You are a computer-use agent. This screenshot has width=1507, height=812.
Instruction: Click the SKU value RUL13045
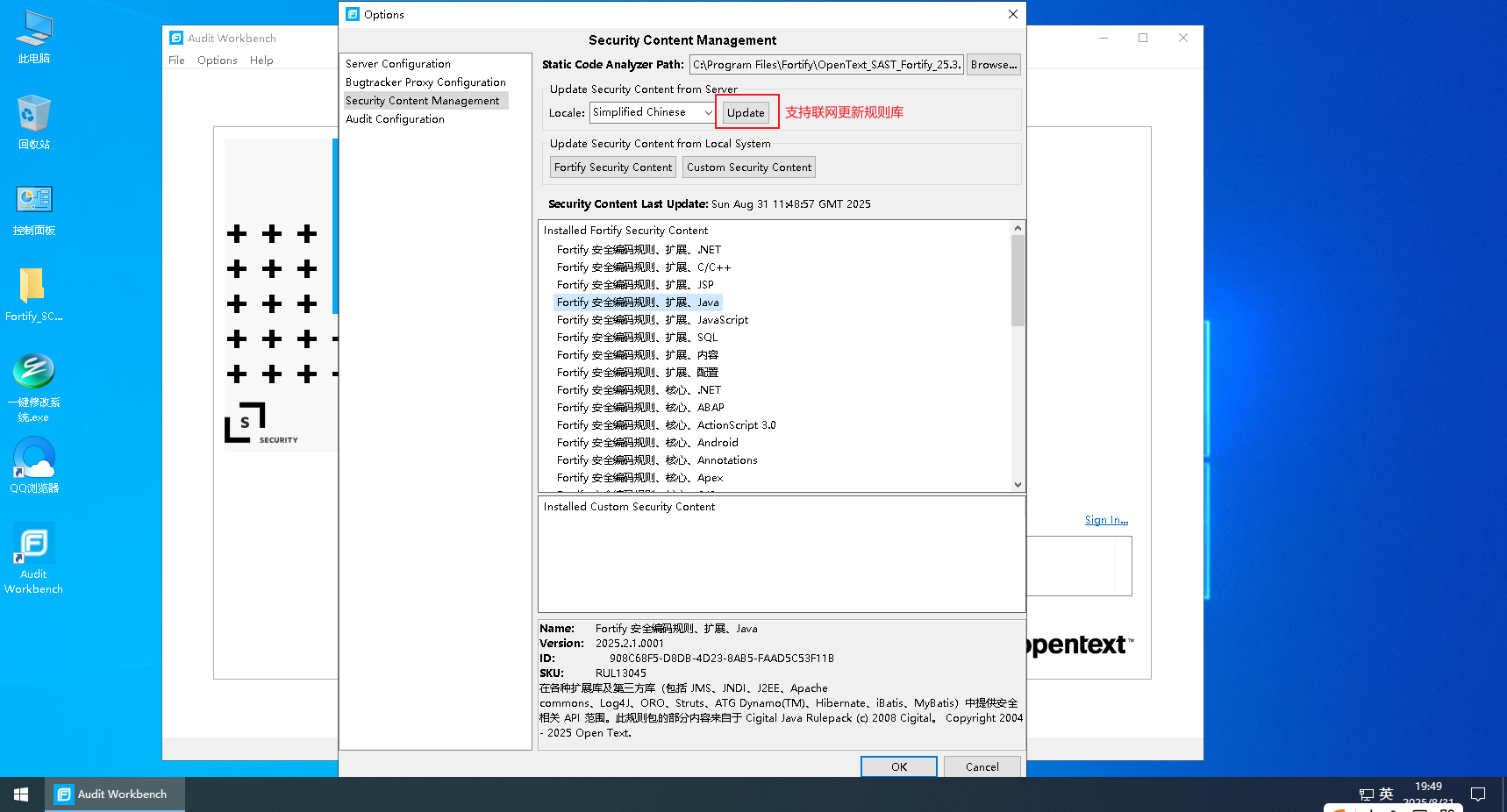point(620,673)
